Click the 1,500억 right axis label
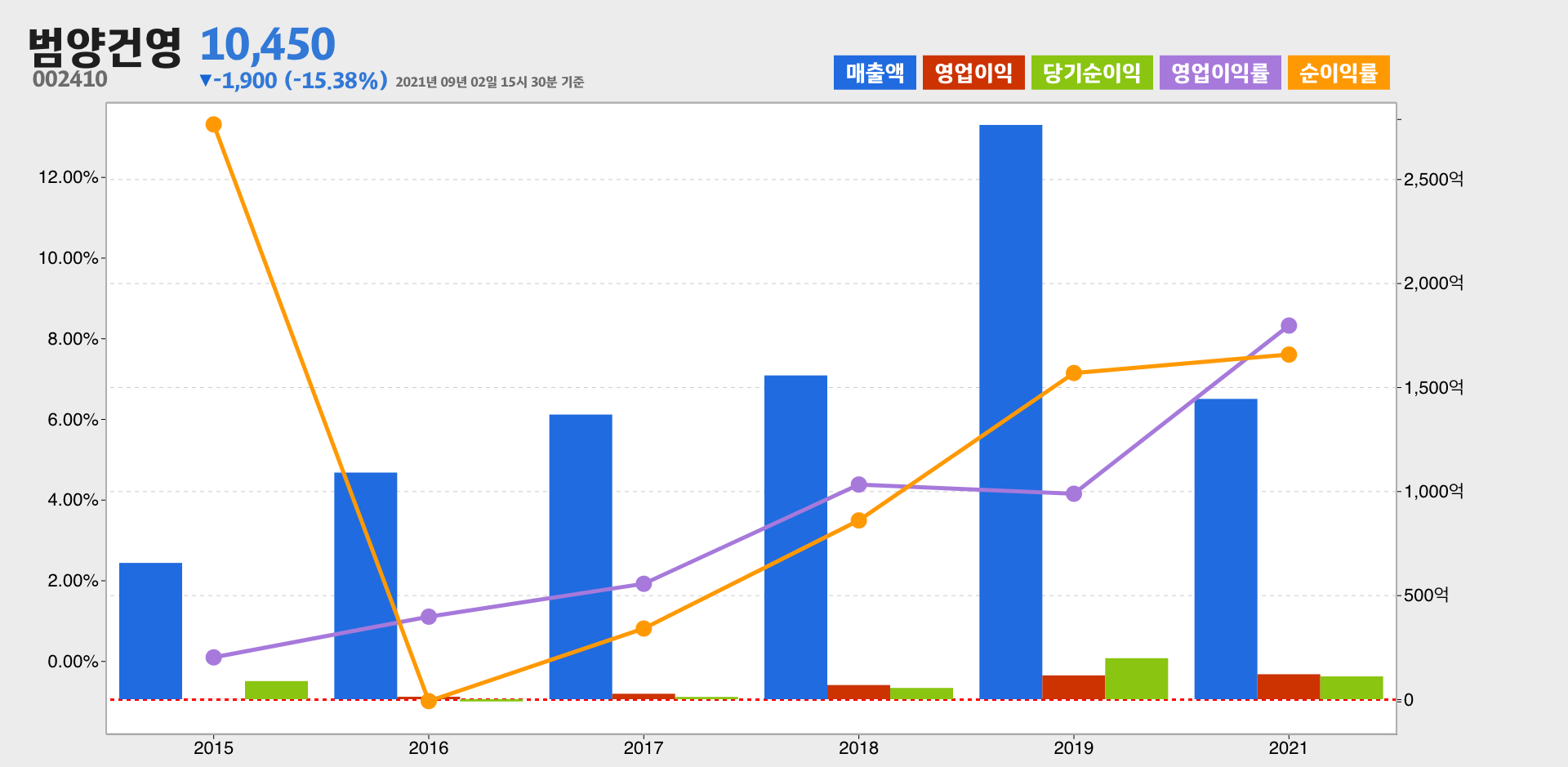 coord(1433,388)
